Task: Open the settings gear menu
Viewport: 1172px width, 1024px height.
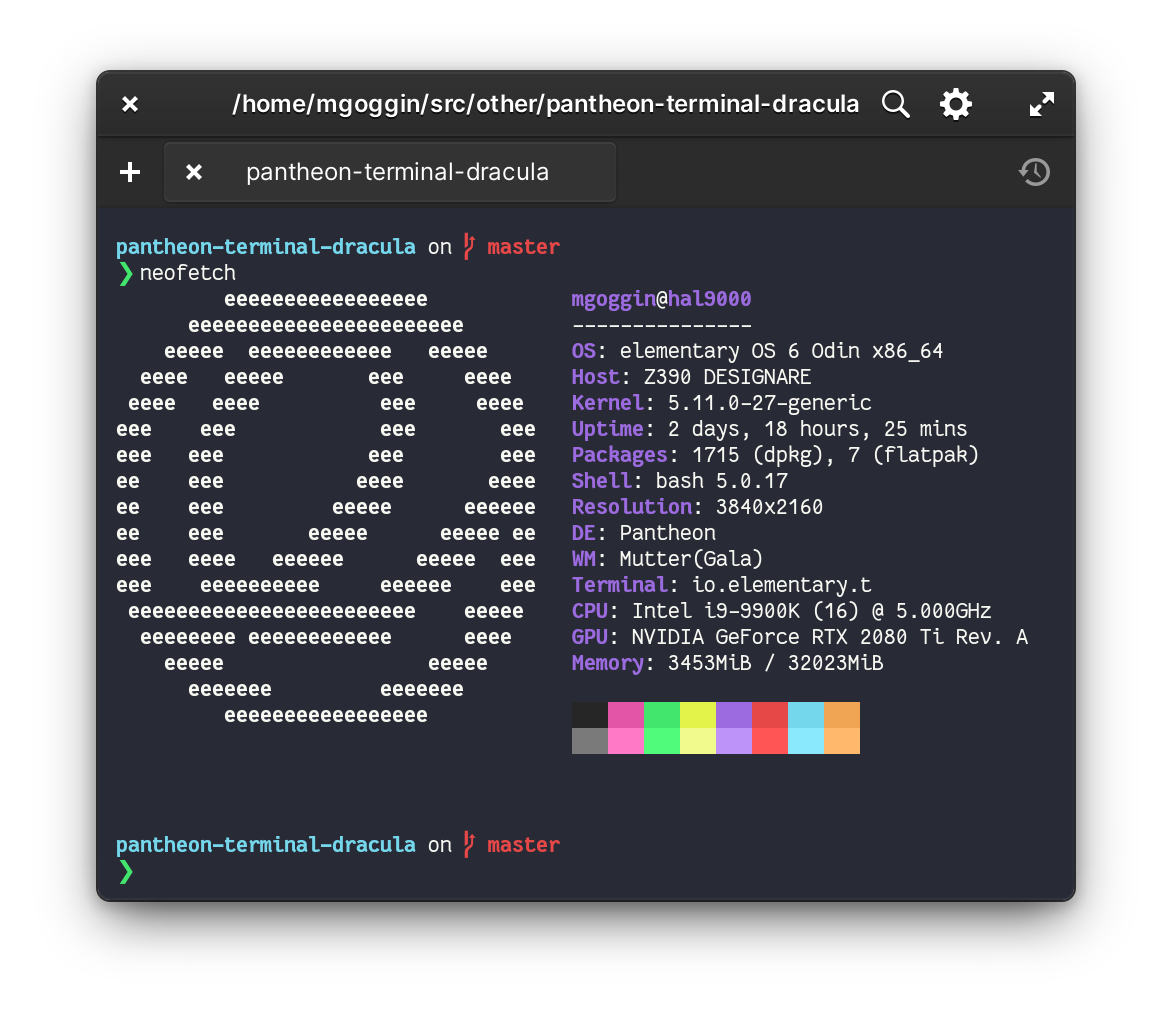Action: tap(956, 104)
